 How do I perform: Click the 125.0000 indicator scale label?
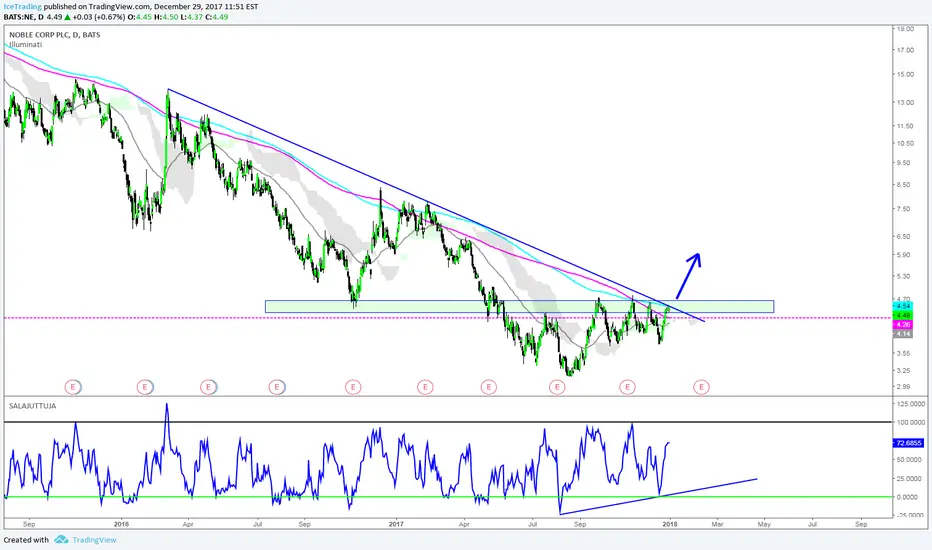click(x=909, y=404)
